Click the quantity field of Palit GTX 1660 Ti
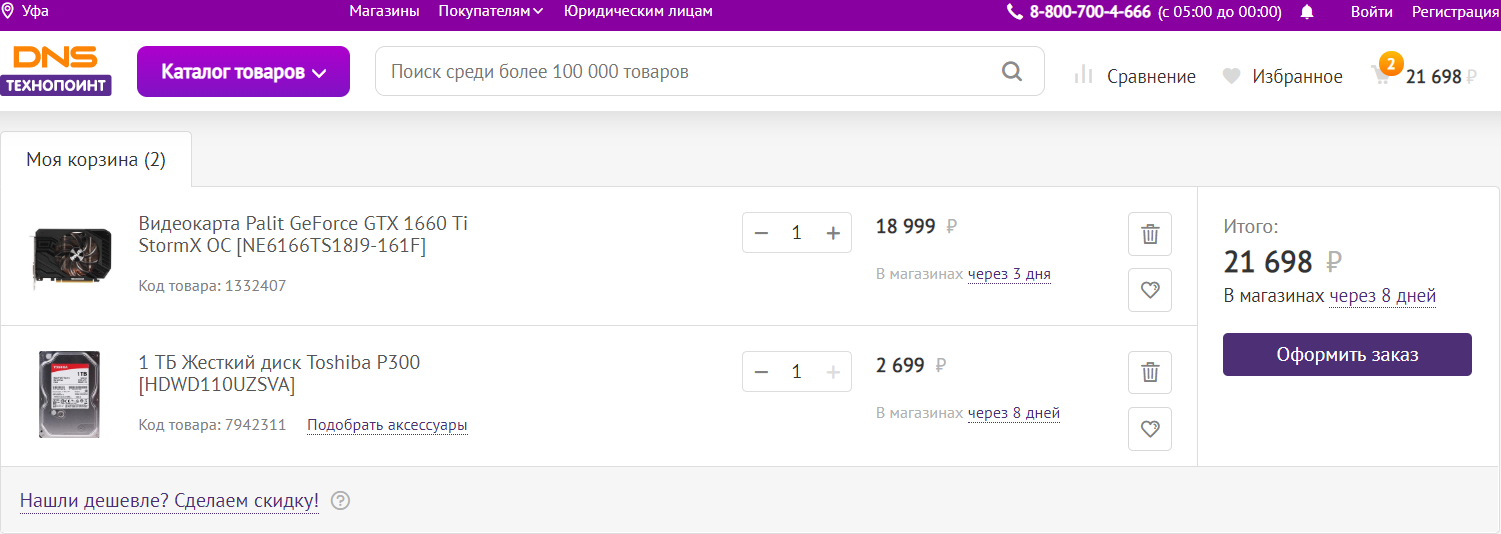The width and height of the screenshot is (1501, 534). pos(797,233)
